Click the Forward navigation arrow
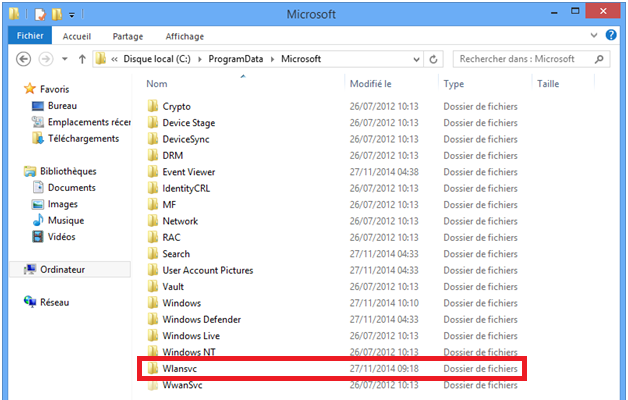The height and width of the screenshot is (400, 628). [46, 59]
